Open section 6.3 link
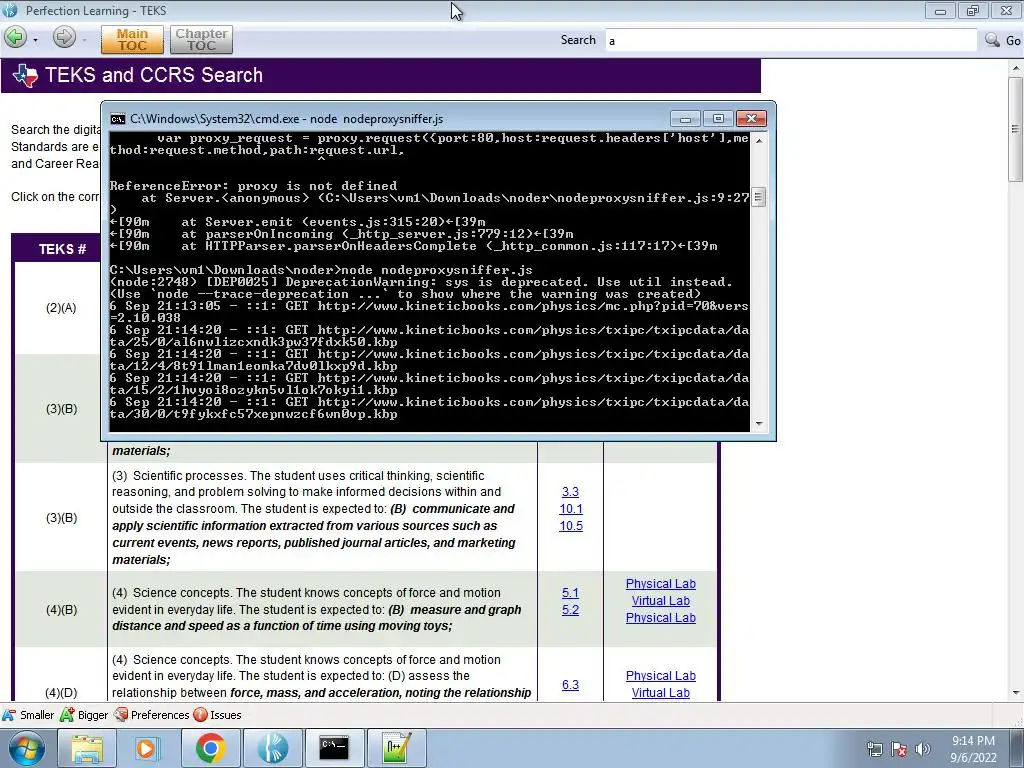Viewport: 1024px width, 768px height. [570, 685]
